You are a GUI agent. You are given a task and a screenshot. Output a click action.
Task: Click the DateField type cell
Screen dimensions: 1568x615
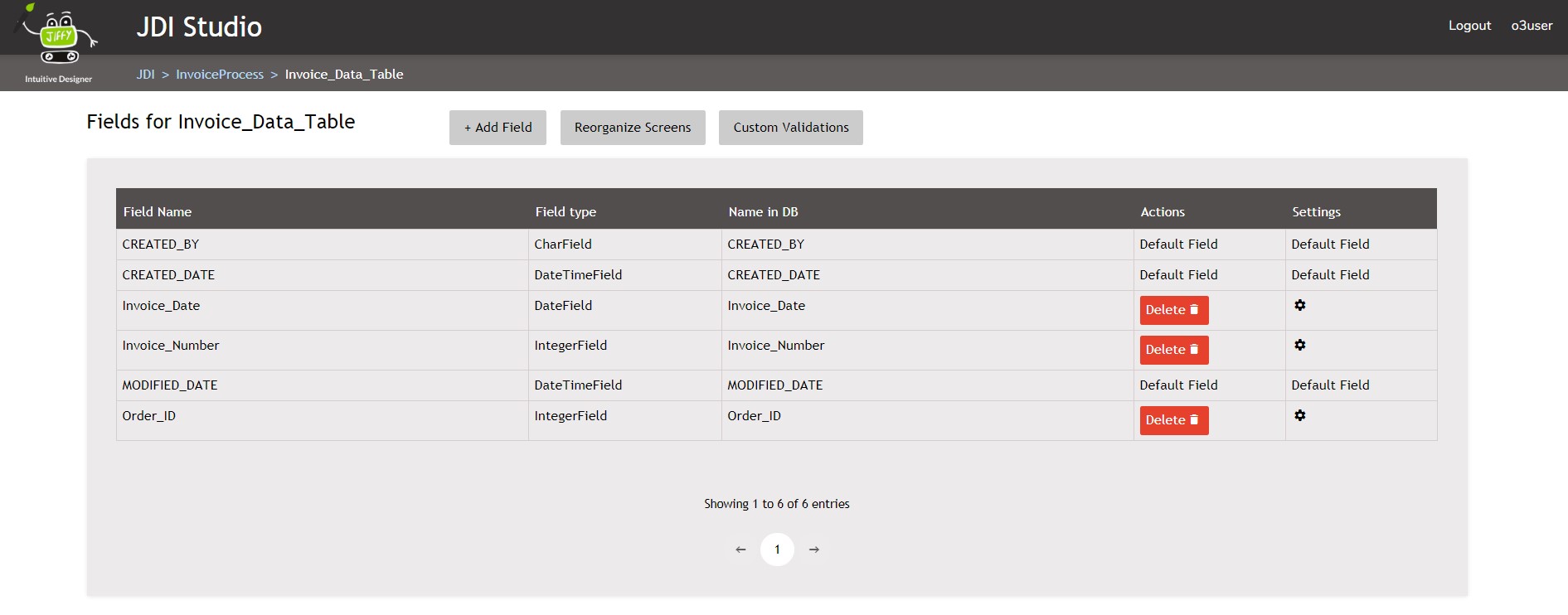(x=625, y=311)
